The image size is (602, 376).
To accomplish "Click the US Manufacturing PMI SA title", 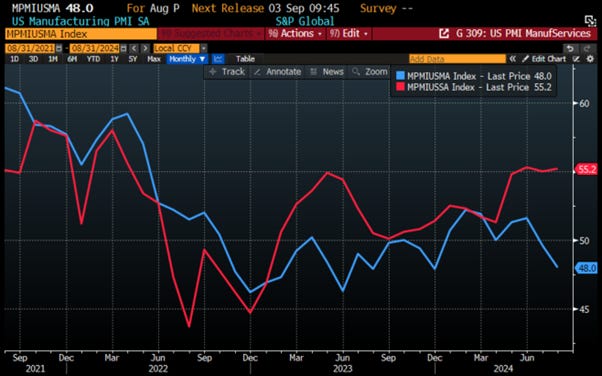I will [x=80, y=21].
